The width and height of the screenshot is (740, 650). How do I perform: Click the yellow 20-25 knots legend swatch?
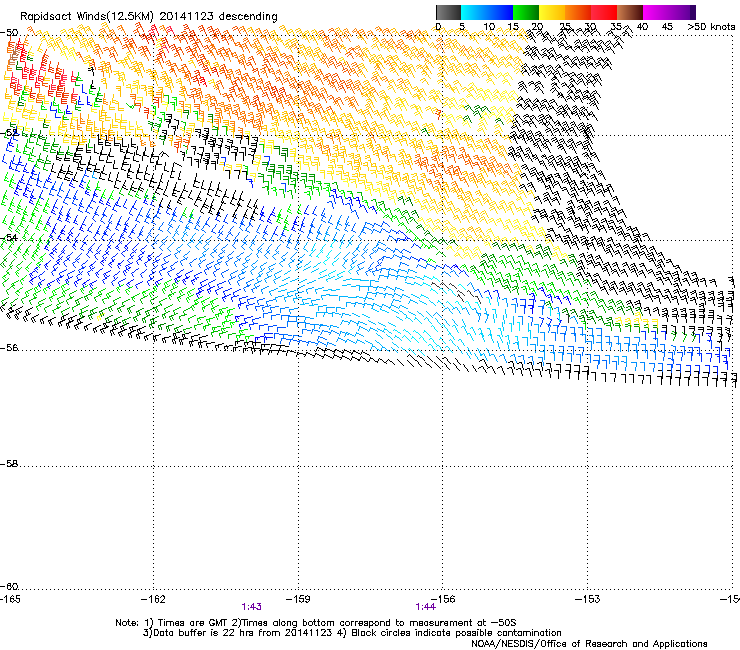(552, 12)
